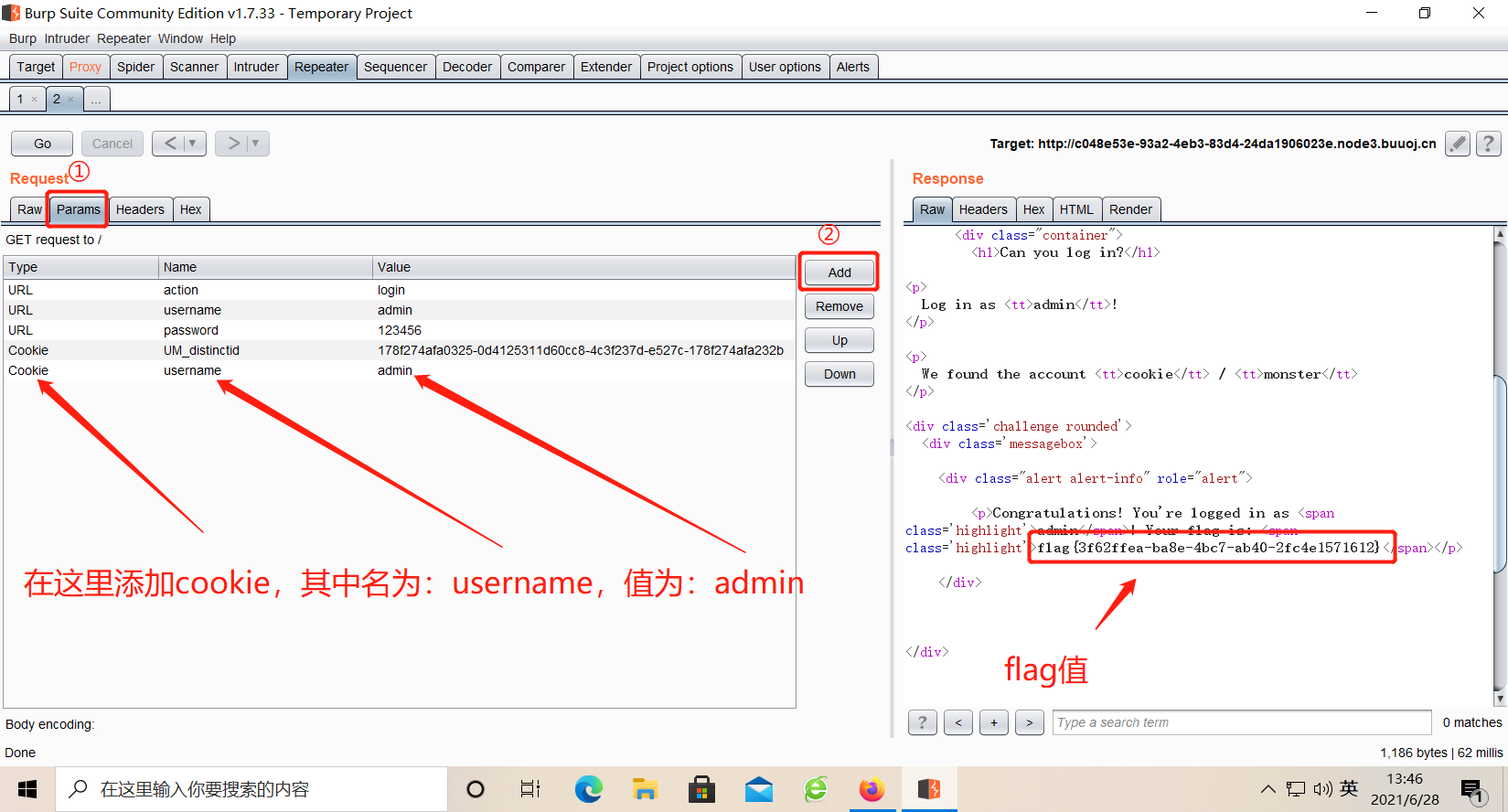Open green browser icon in taskbar
The height and width of the screenshot is (812, 1508).
pos(816,789)
